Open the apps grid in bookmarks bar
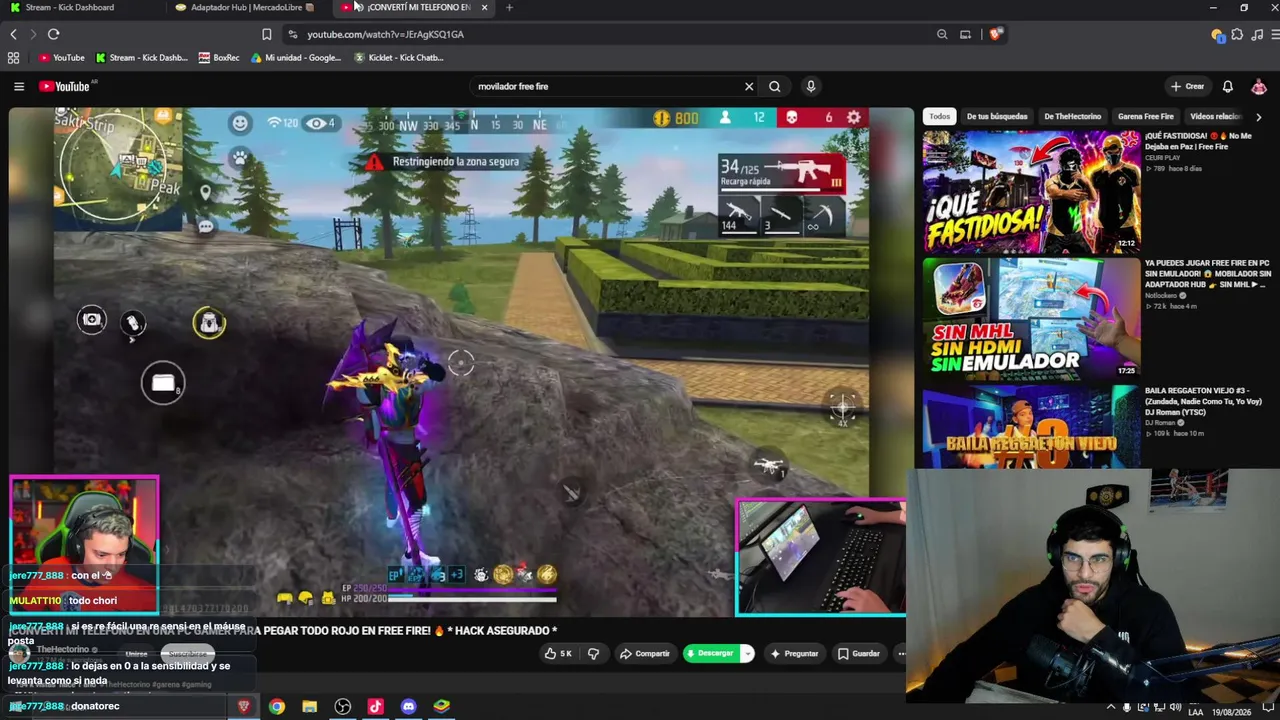 (13, 58)
